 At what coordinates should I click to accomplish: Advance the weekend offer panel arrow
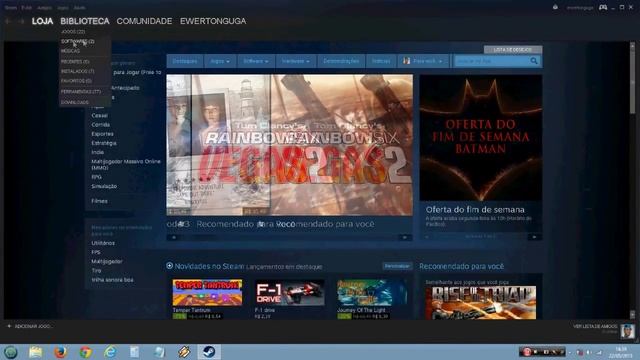pos(534,237)
